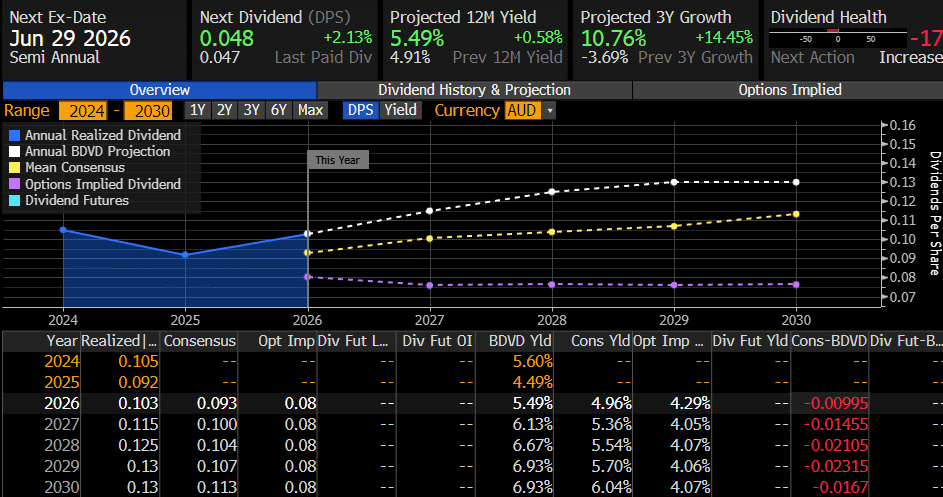
Task: Edit the range end year 2030
Action: tap(152, 110)
